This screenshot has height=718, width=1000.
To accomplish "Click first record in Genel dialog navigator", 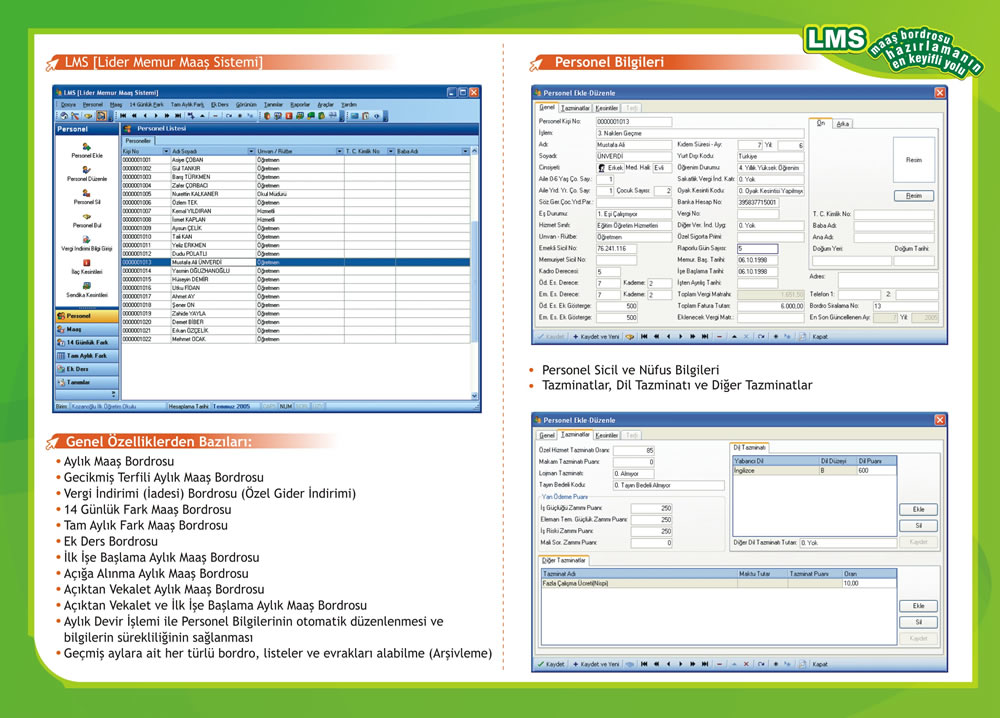I will tap(643, 337).
